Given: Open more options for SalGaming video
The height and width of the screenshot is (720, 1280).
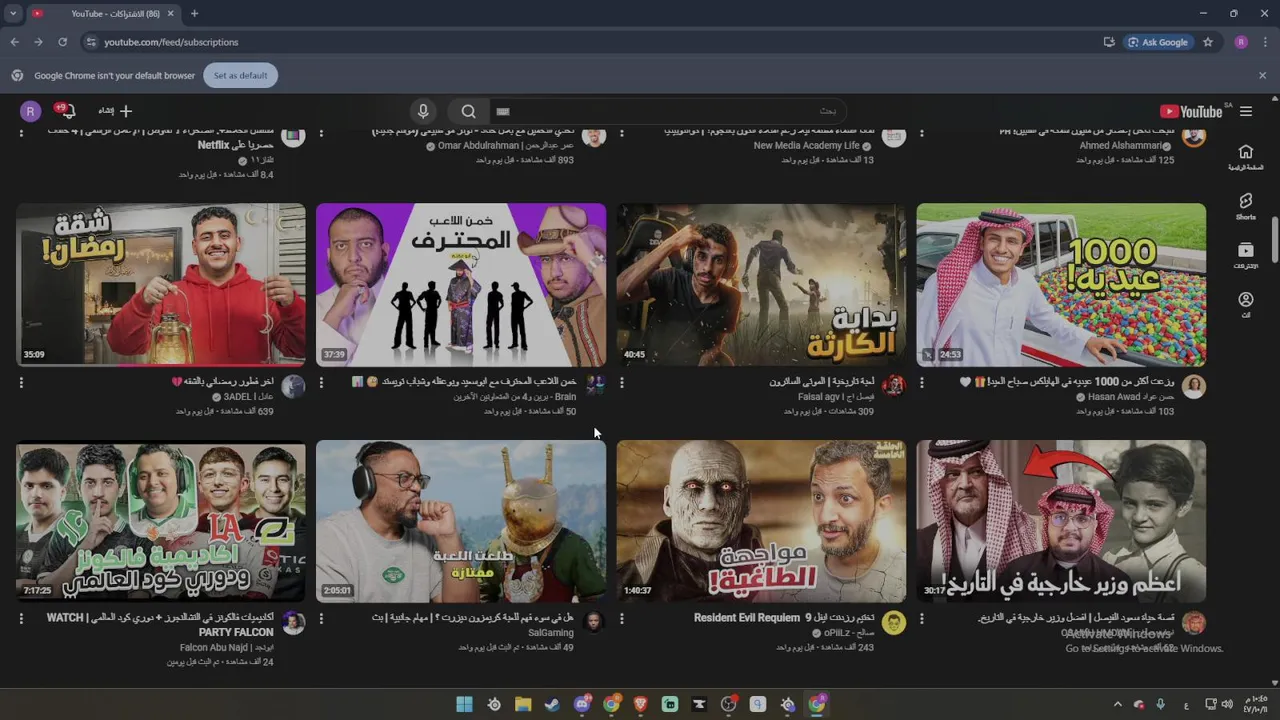Looking at the screenshot, I should 321,619.
